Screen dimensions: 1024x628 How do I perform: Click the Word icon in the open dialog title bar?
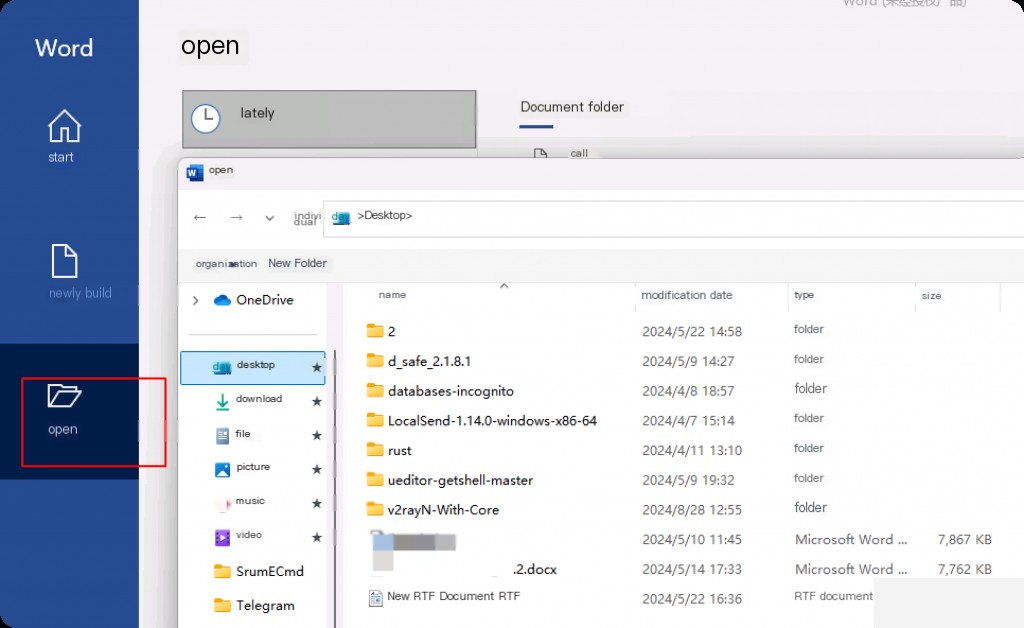pos(195,172)
